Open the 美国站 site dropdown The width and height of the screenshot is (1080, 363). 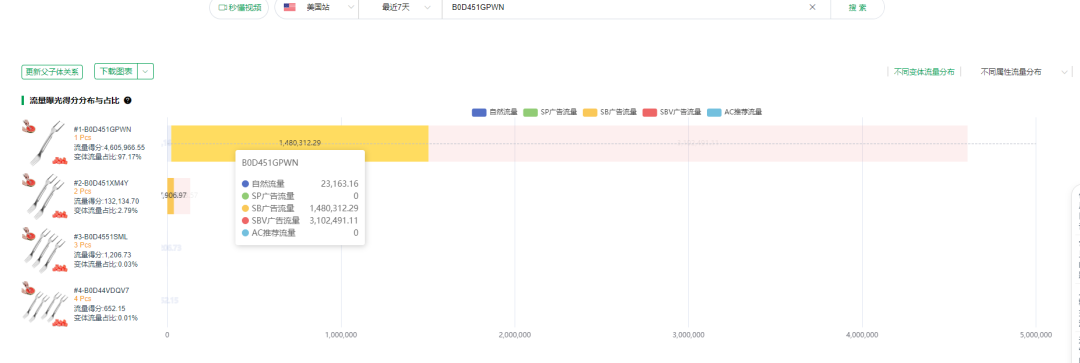coord(317,7)
